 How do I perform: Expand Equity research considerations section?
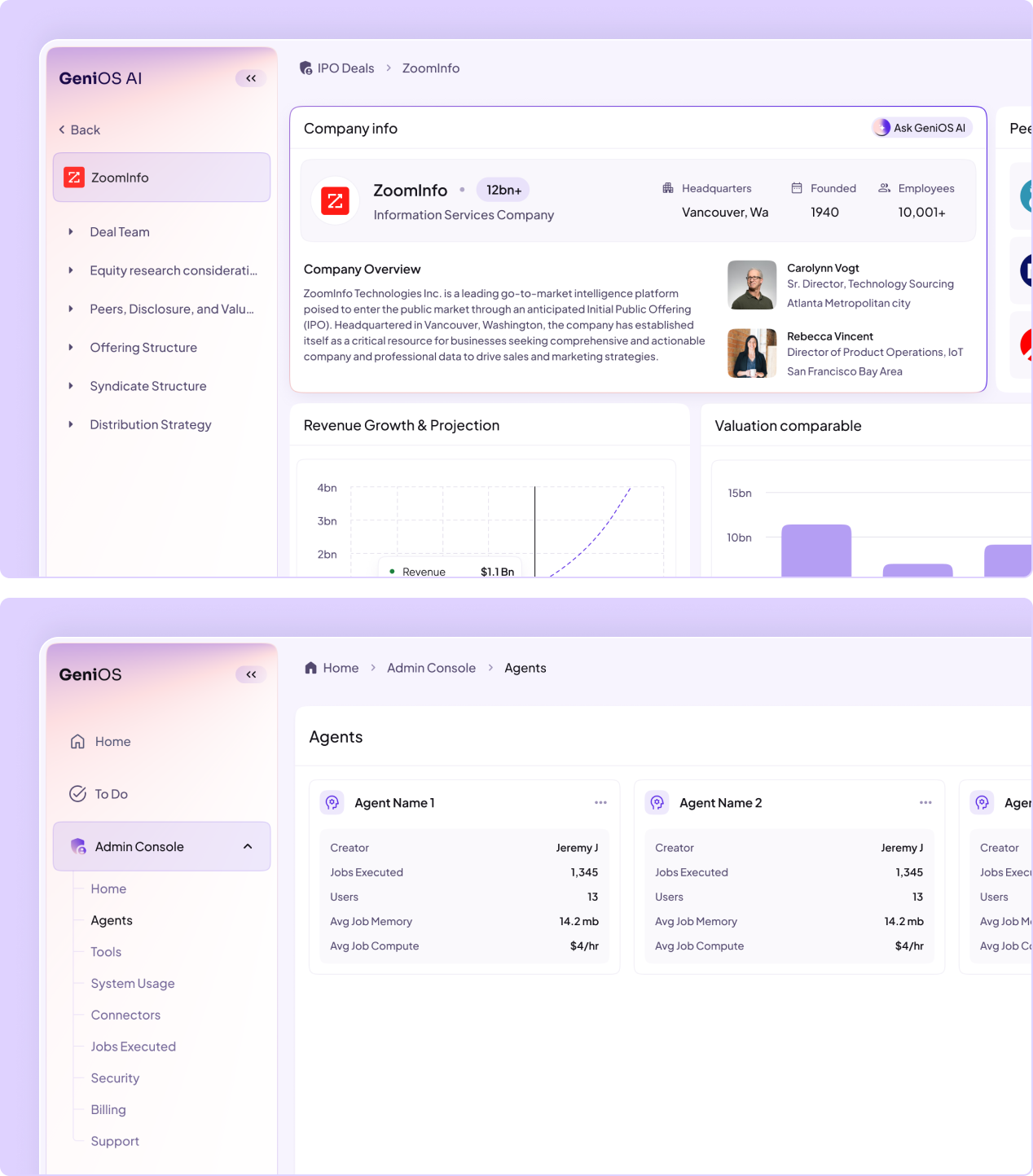71,270
